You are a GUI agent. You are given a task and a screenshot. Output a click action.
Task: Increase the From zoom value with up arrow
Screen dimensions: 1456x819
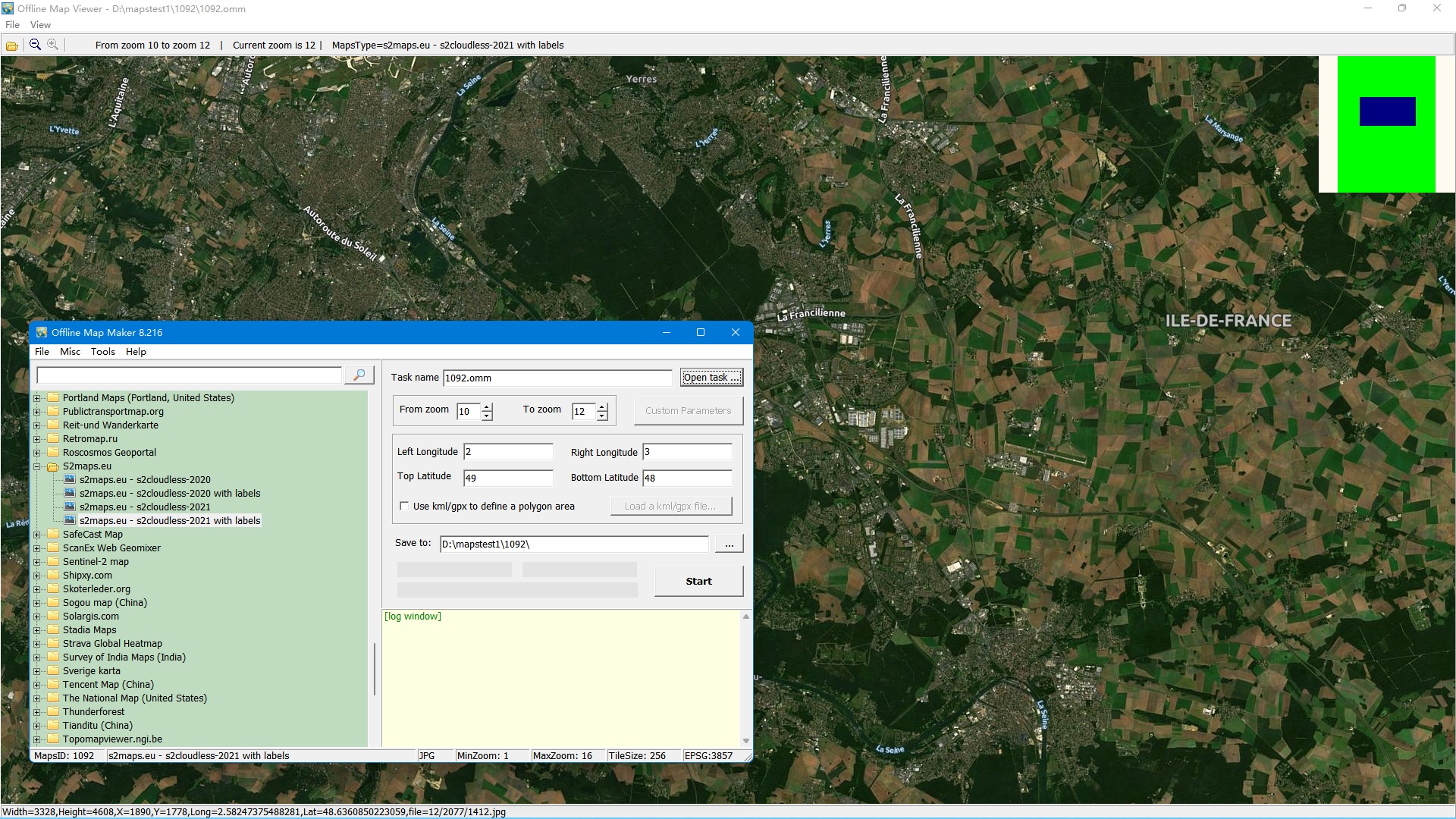click(x=487, y=407)
